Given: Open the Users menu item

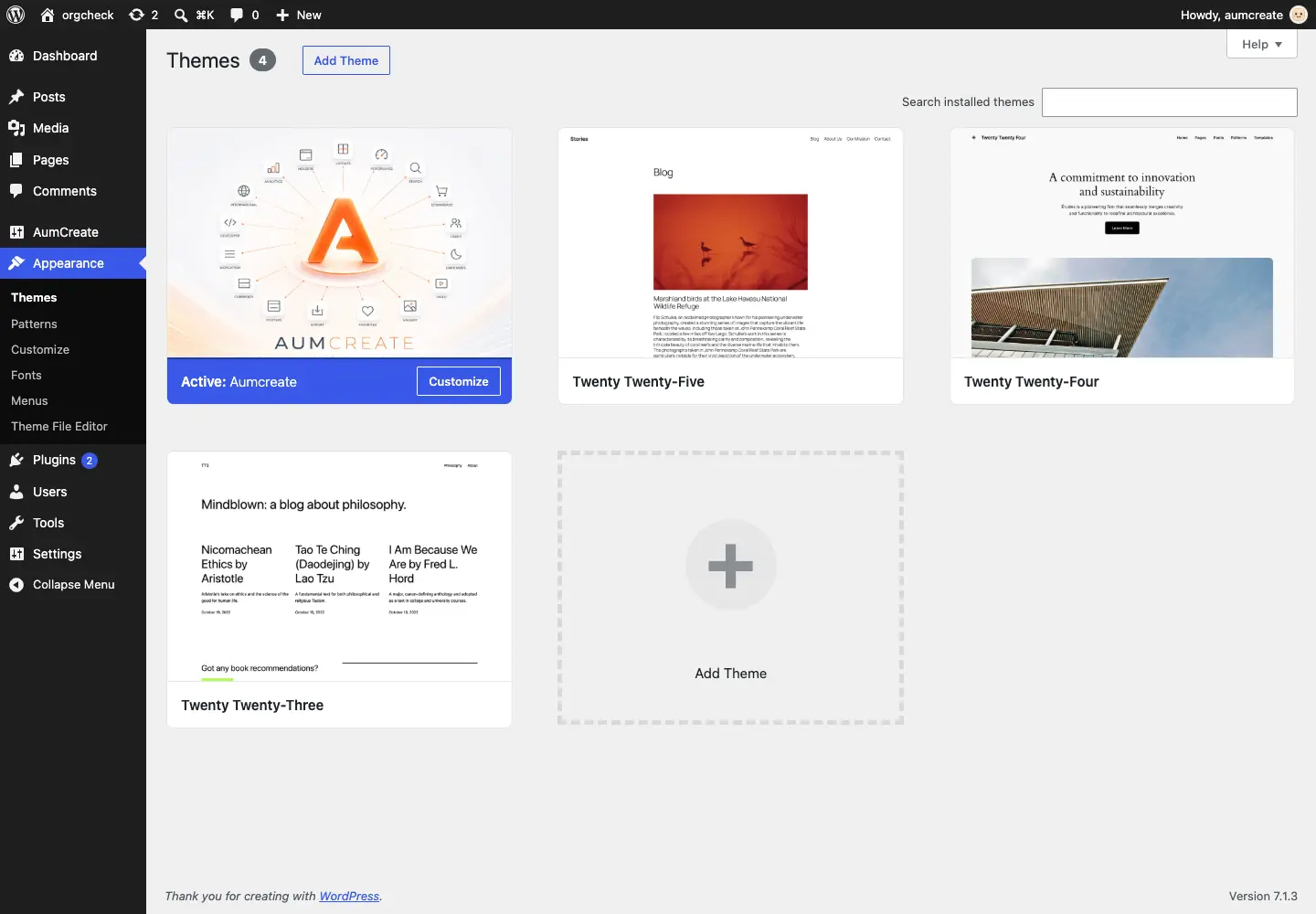Looking at the screenshot, I should [x=73, y=492].
